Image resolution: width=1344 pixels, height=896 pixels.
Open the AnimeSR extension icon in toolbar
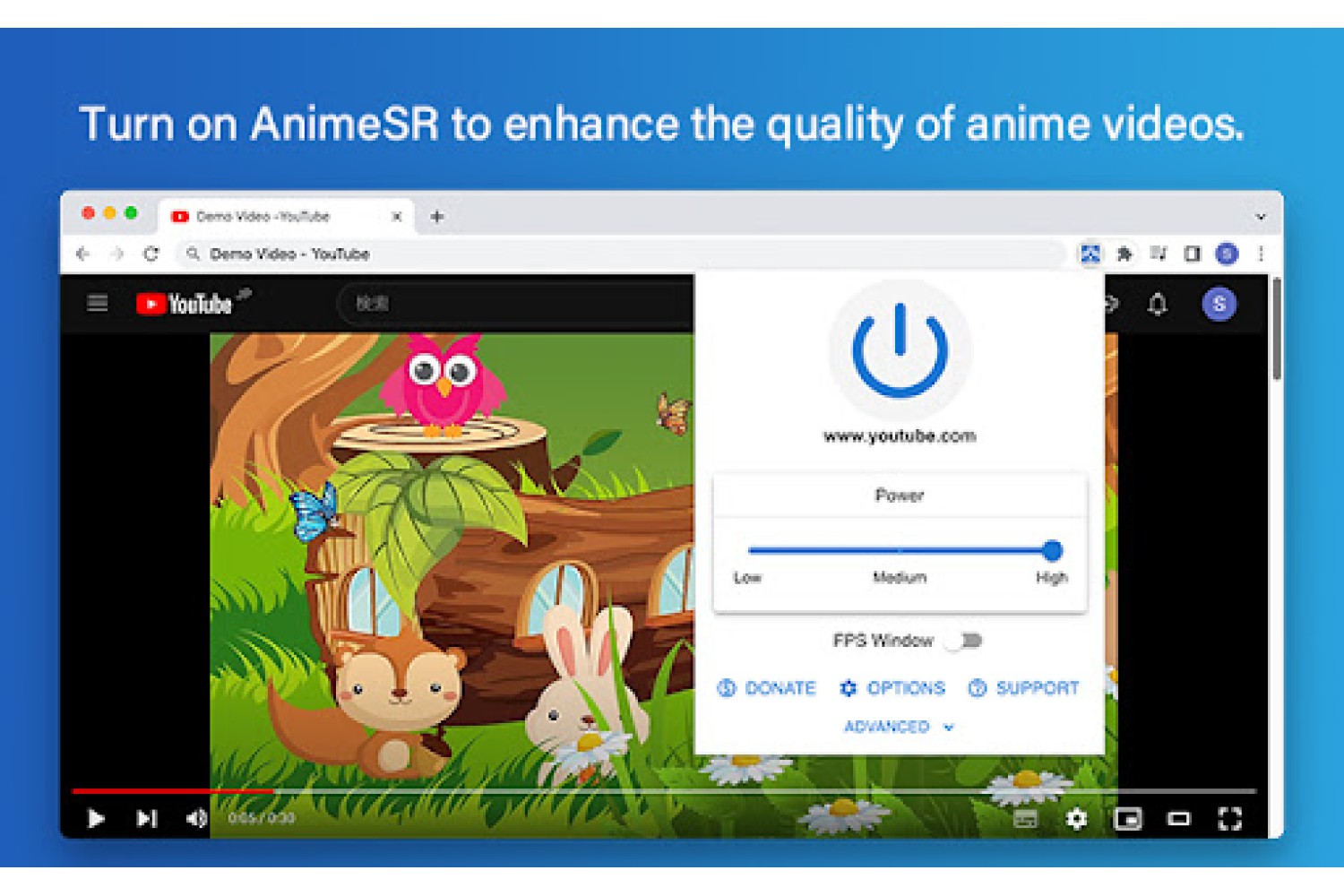pos(1090,254)
